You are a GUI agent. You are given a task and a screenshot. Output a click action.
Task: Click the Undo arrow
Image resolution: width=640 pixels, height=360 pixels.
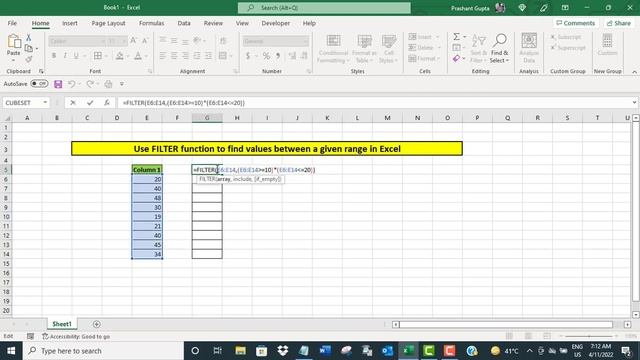(71, 84)
